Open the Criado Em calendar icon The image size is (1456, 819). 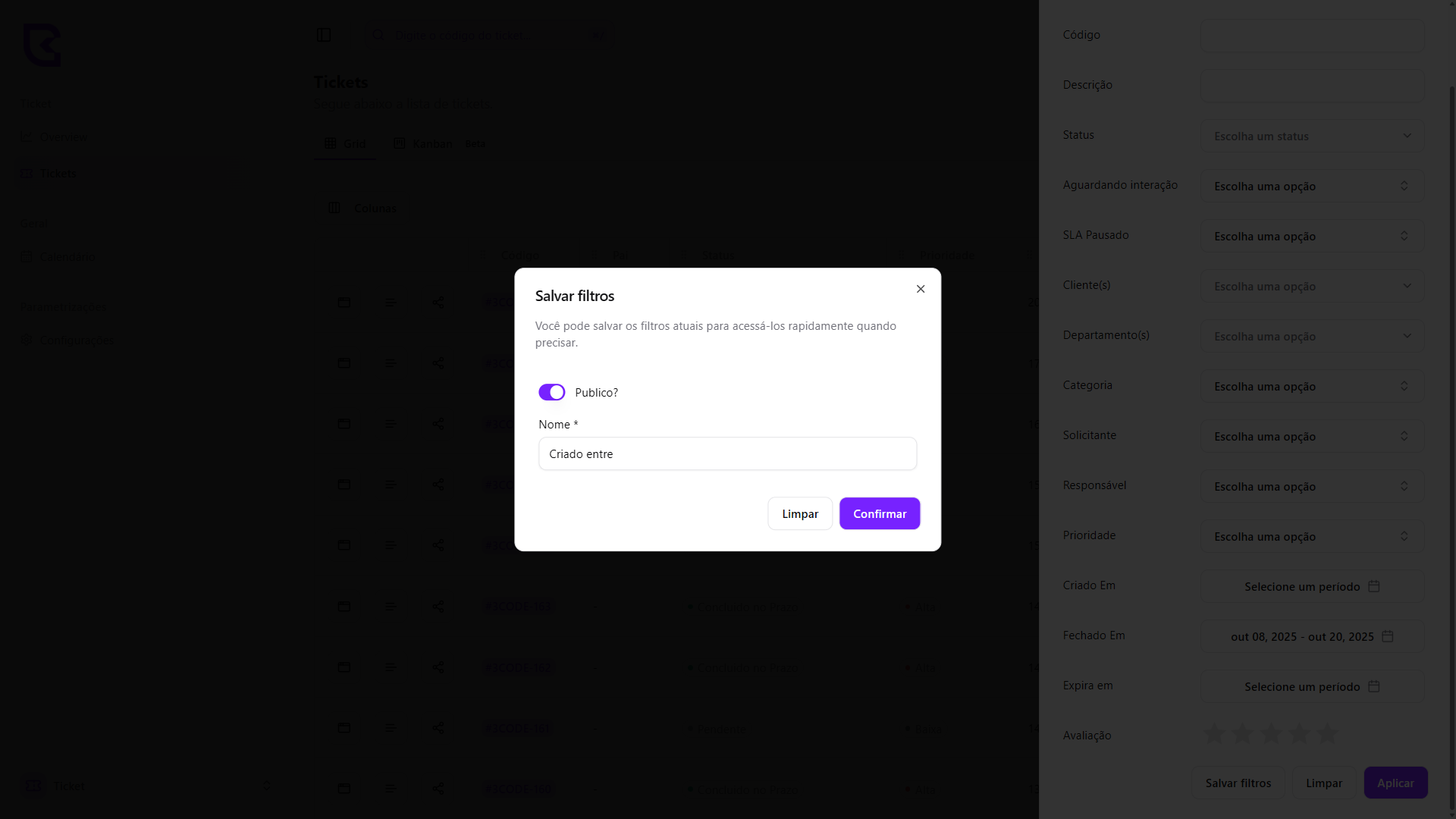coord(1374,586)
